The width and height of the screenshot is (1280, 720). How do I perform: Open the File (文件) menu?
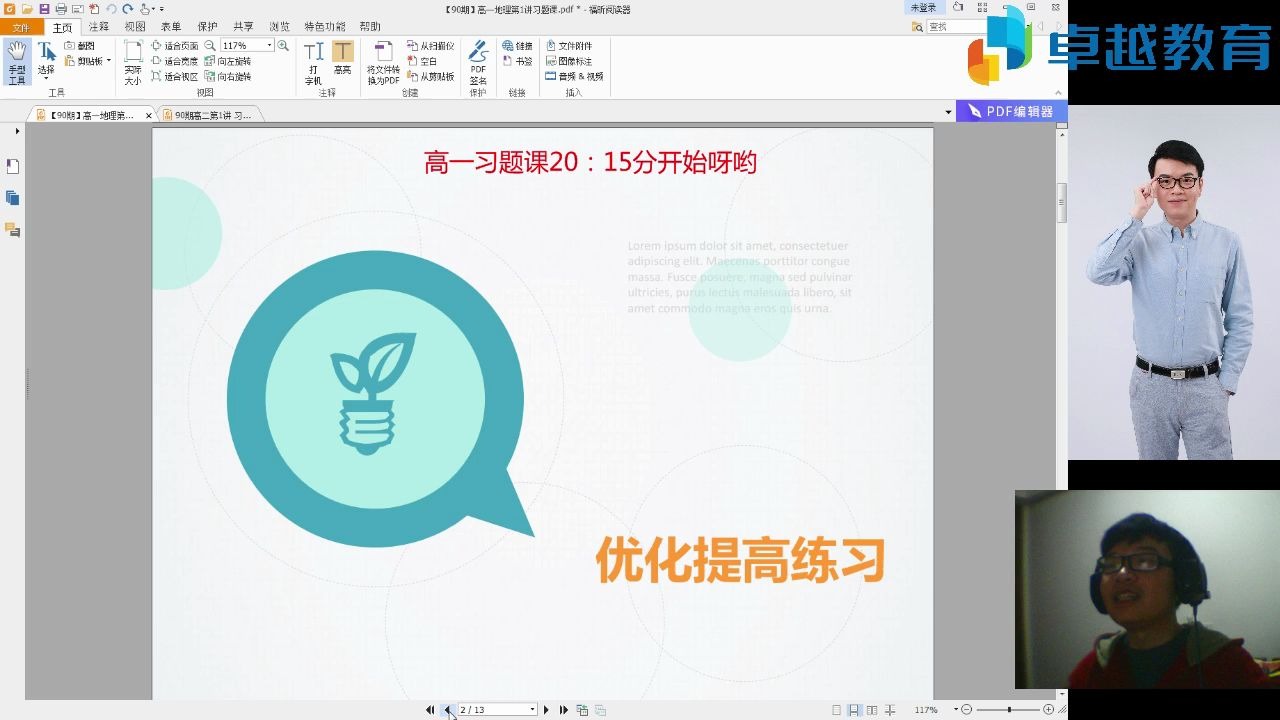(x=21, y=27)
